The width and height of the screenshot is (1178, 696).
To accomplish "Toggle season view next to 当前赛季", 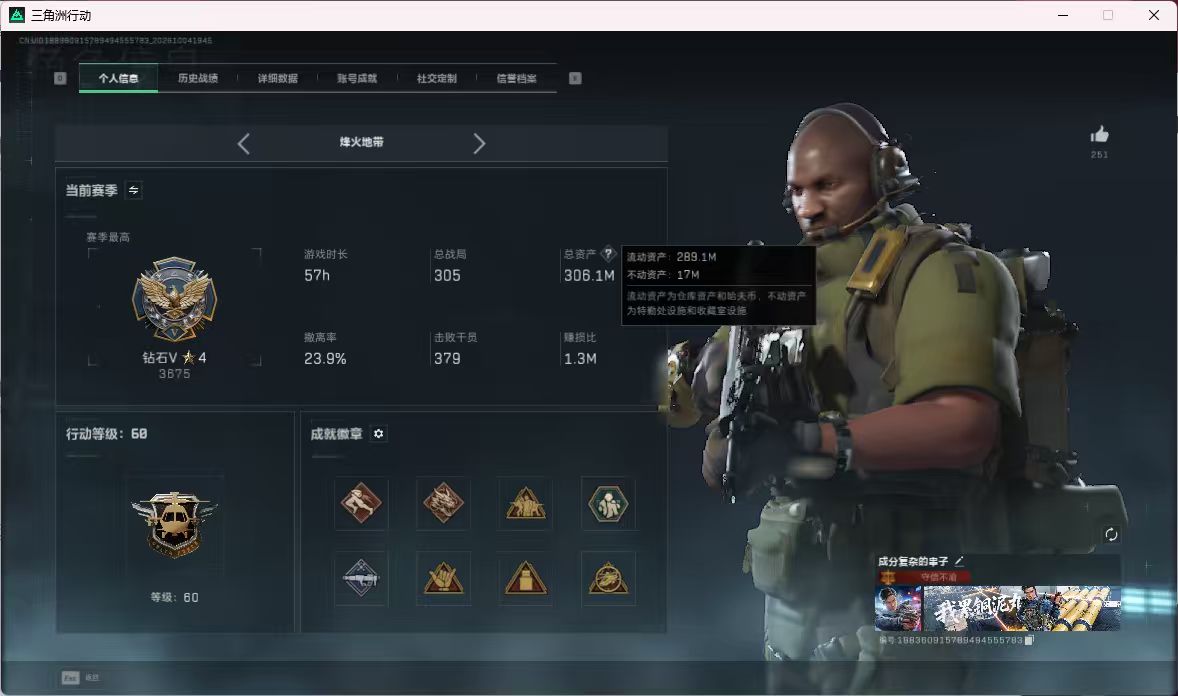I will (x=134, y=190).
